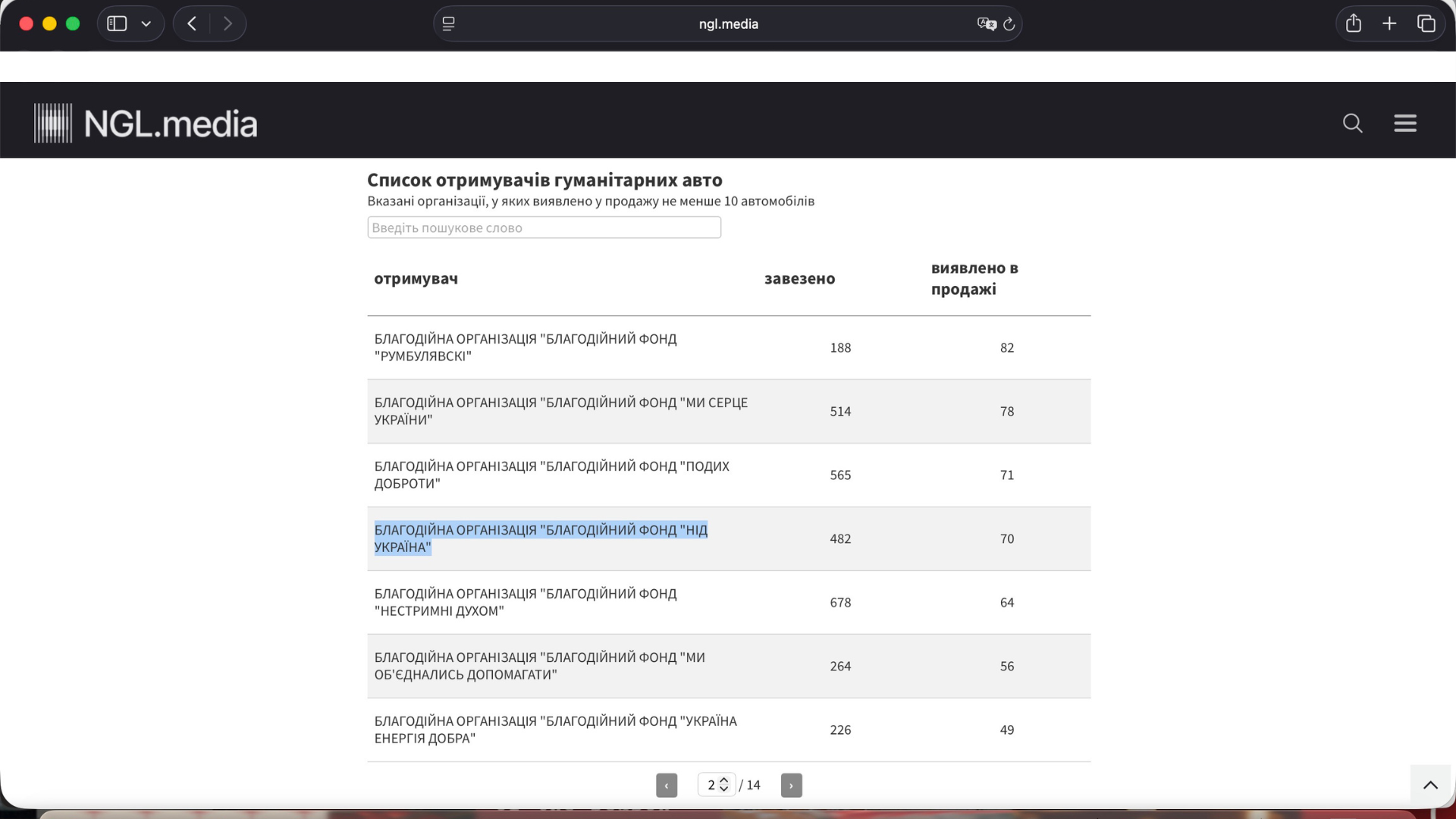Screen dimensions: 1456x819
Task: Open the Share menu in Safari
Action: (x=1353, y=24)
